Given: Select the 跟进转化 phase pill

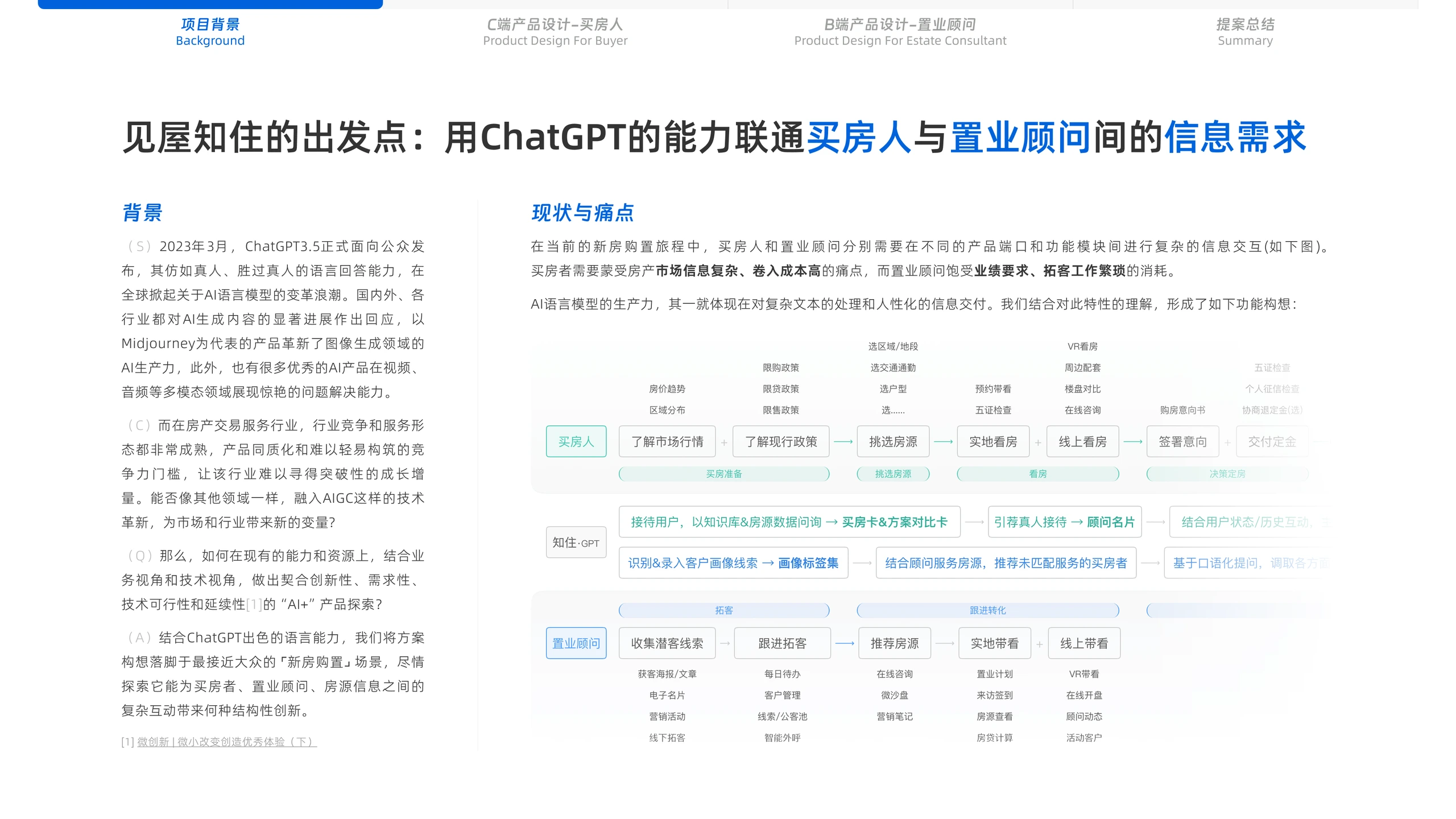Looking at the screenshot, I should coord(988,610).
